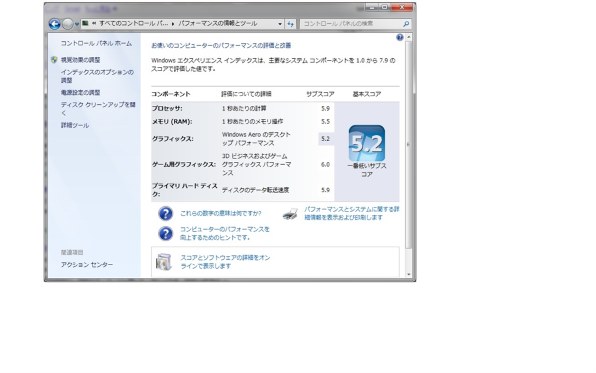
Task: Click the question icon beside これらの数字の意味は何ですか
Action: pos(165,214)
